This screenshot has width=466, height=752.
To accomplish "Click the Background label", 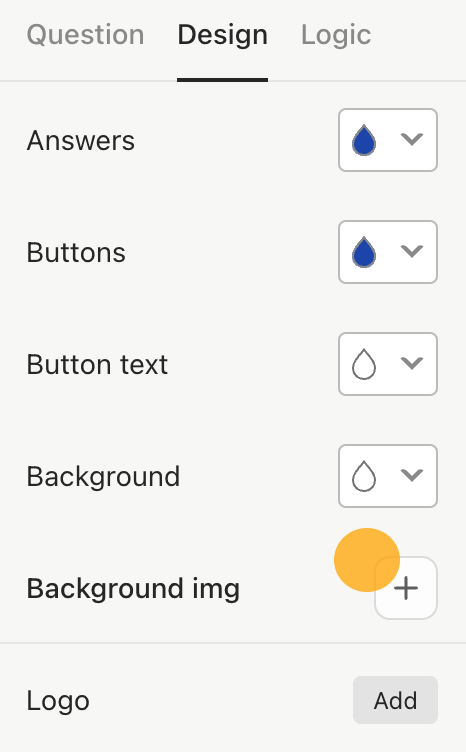I will (103, 476).
